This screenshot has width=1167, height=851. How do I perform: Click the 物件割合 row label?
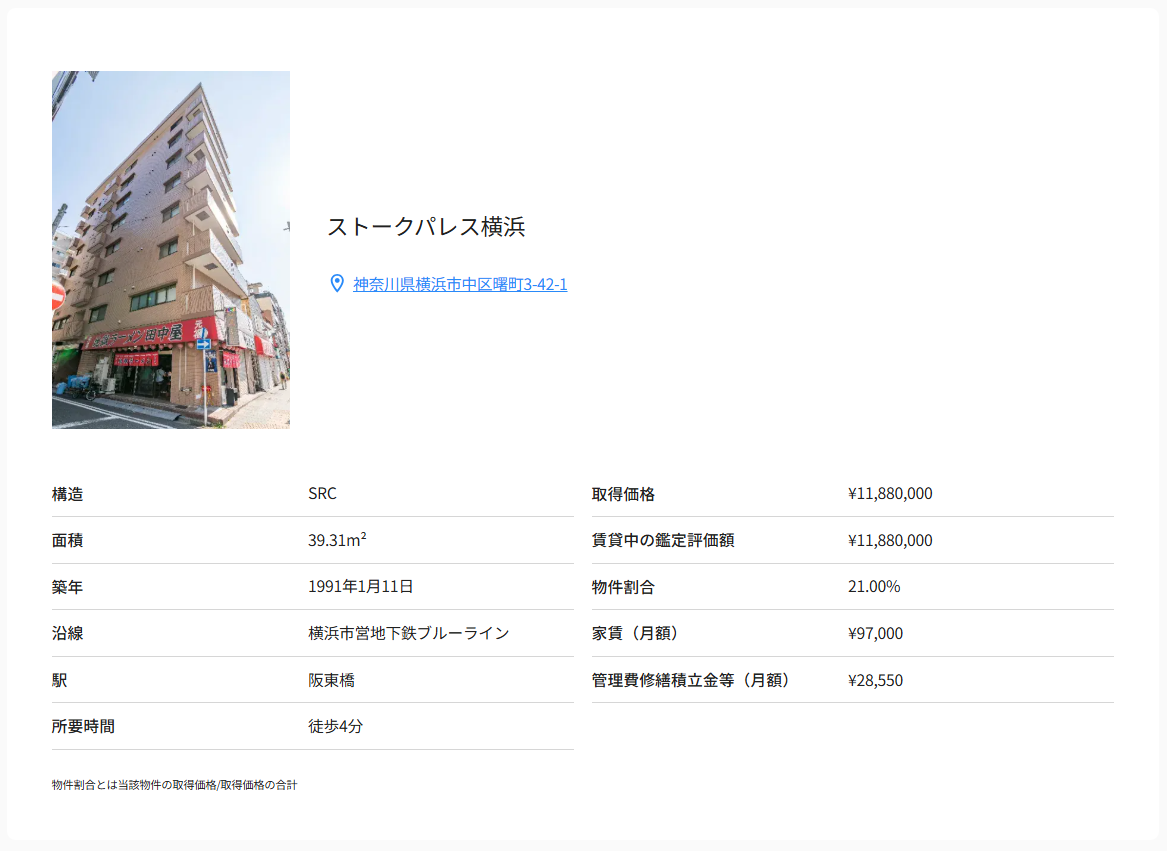tap(623, 587)
